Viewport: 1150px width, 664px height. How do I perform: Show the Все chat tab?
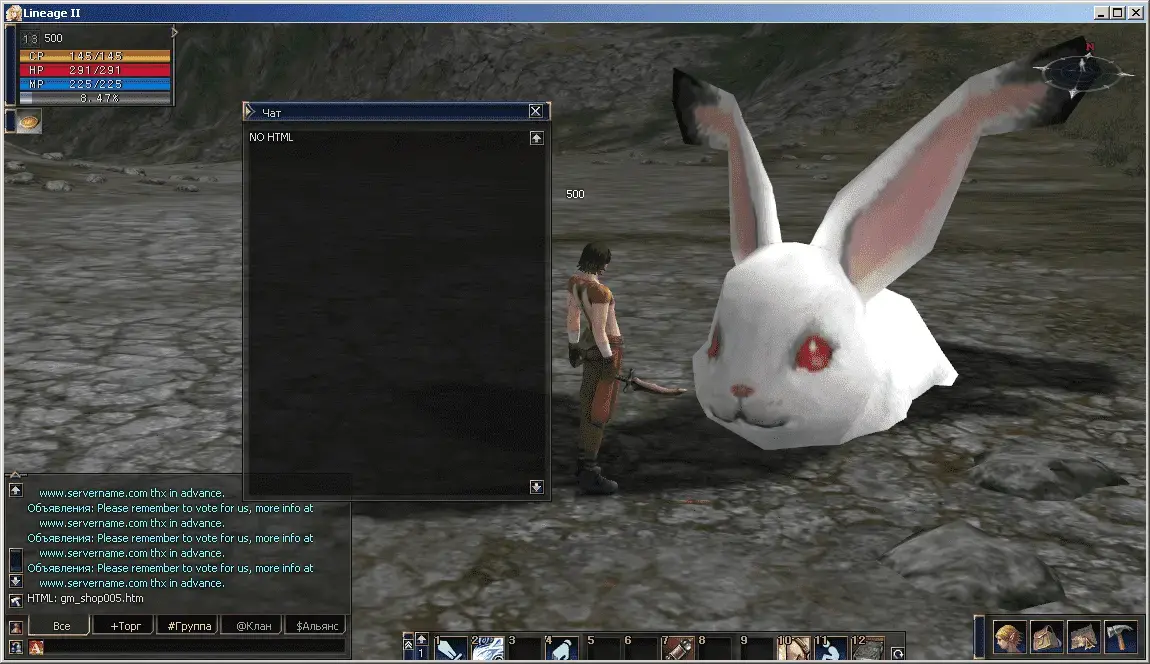pyautogui.click(x=61, y=626)
